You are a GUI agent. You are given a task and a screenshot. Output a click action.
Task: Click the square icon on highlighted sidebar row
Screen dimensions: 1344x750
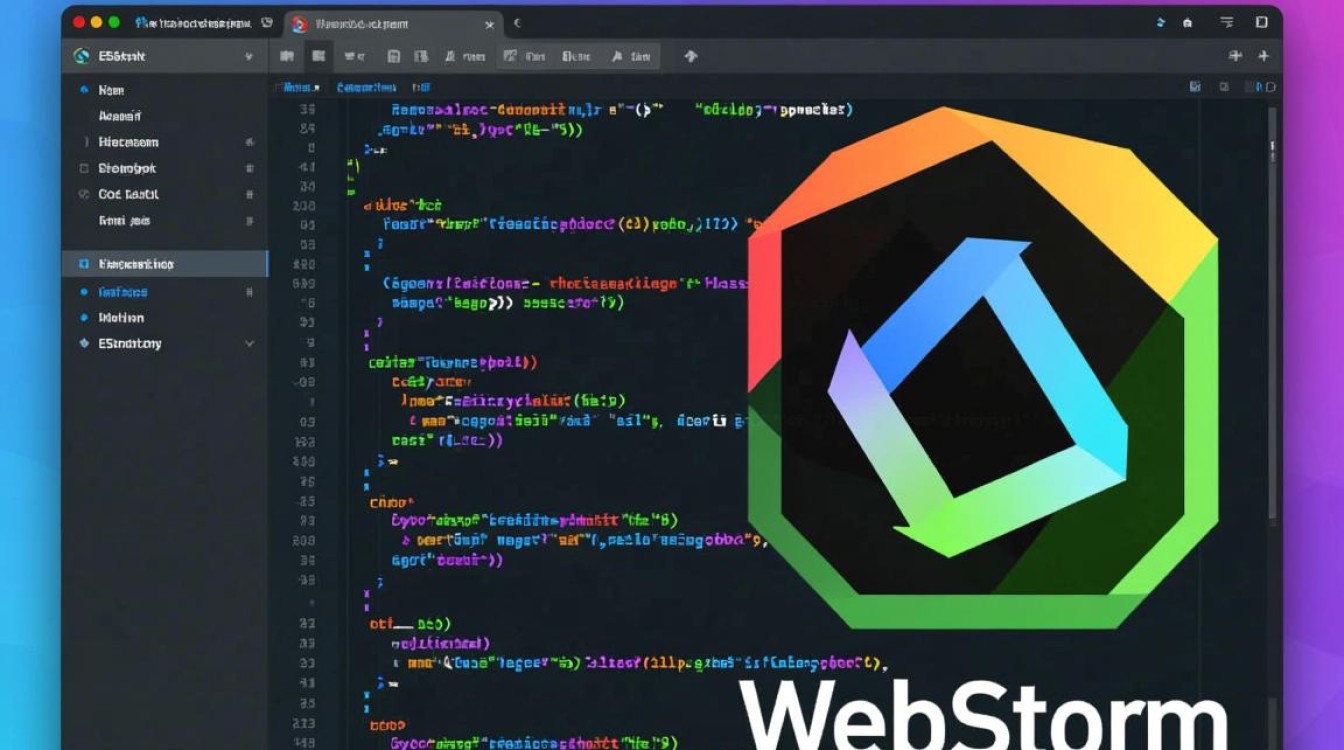pos(82,264)
